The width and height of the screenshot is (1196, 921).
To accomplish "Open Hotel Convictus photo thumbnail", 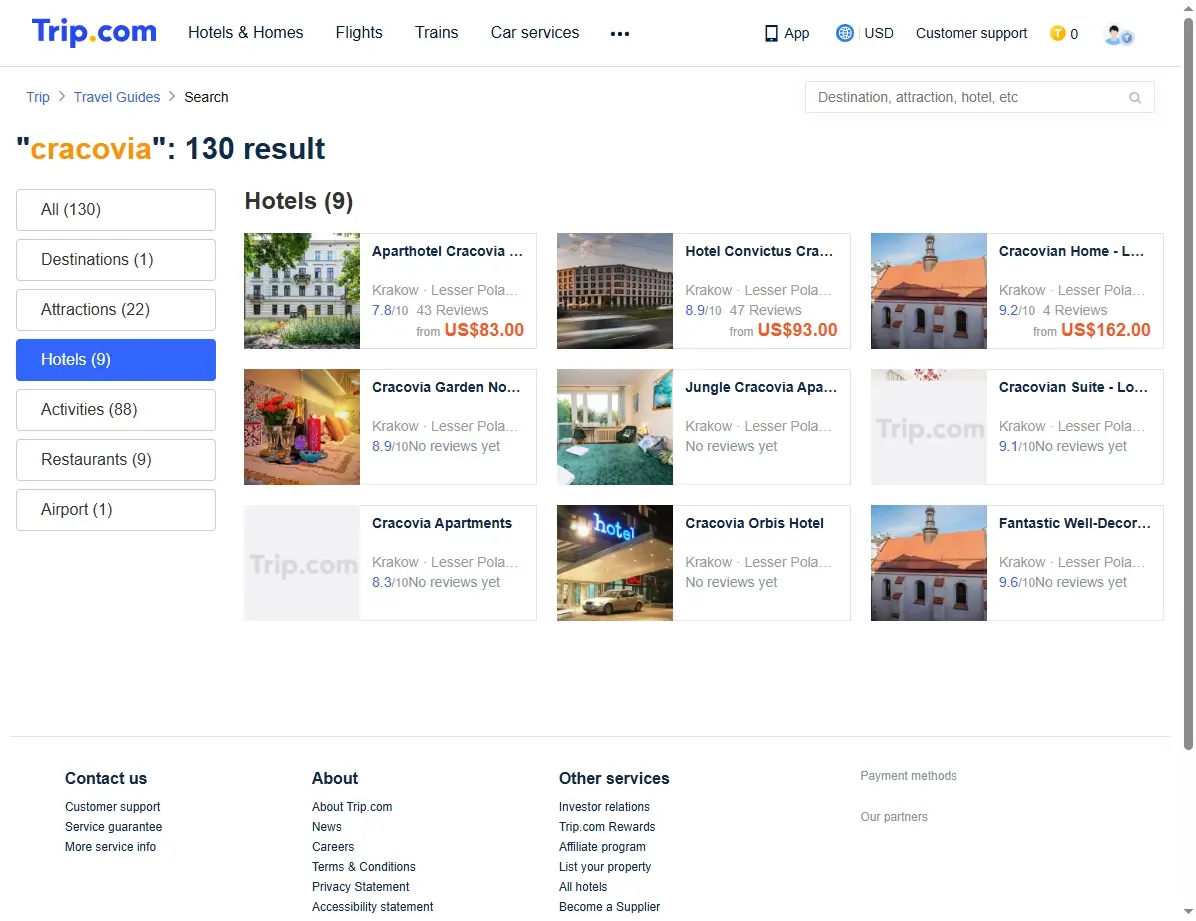I will (x=615, y=291).
